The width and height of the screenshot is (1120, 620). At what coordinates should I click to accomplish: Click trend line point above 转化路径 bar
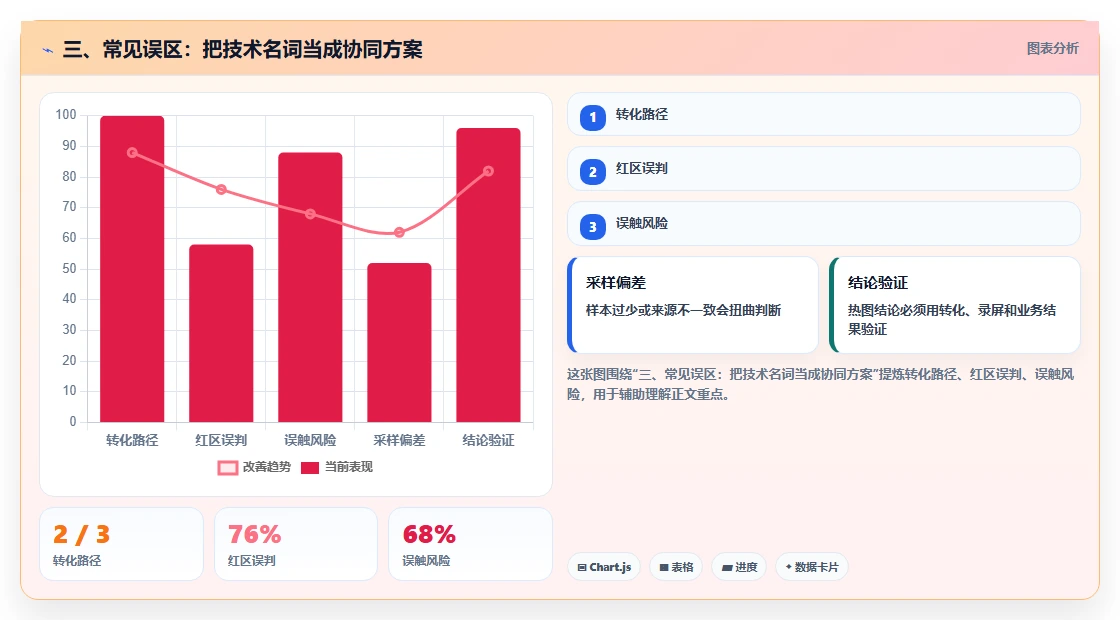(x=132, y=153)
